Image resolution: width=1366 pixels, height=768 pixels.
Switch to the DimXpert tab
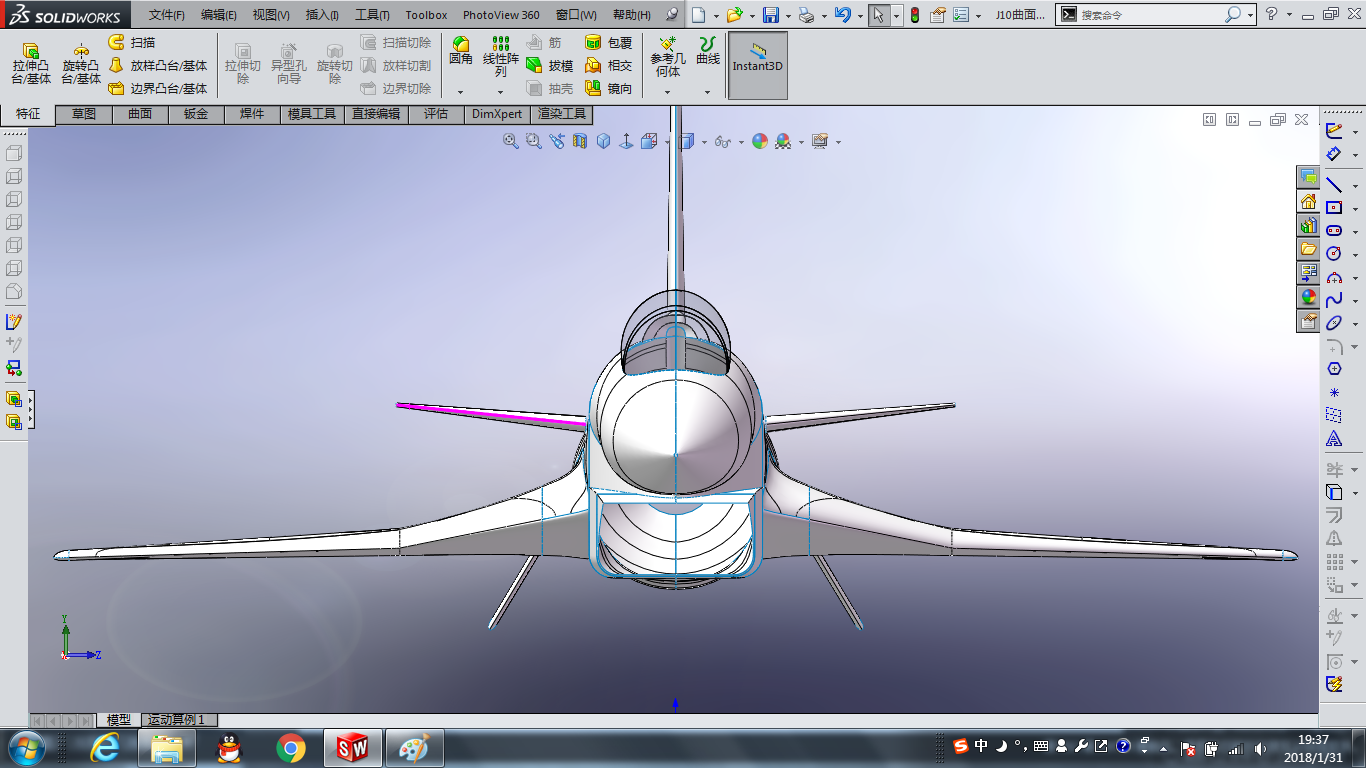497,114
